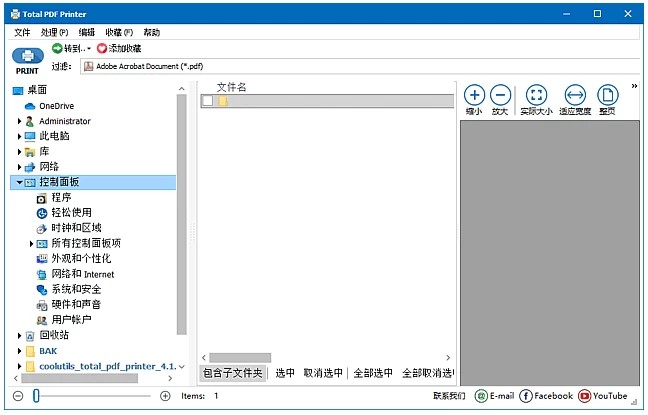Expand the 此电脑 tree node

19,136
